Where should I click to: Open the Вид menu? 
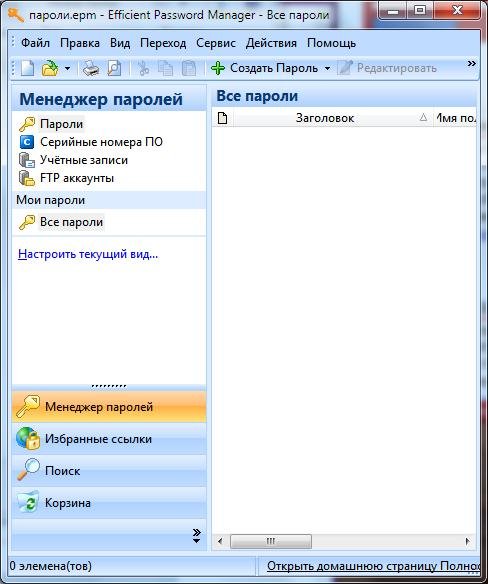click(x=120, y=43)
